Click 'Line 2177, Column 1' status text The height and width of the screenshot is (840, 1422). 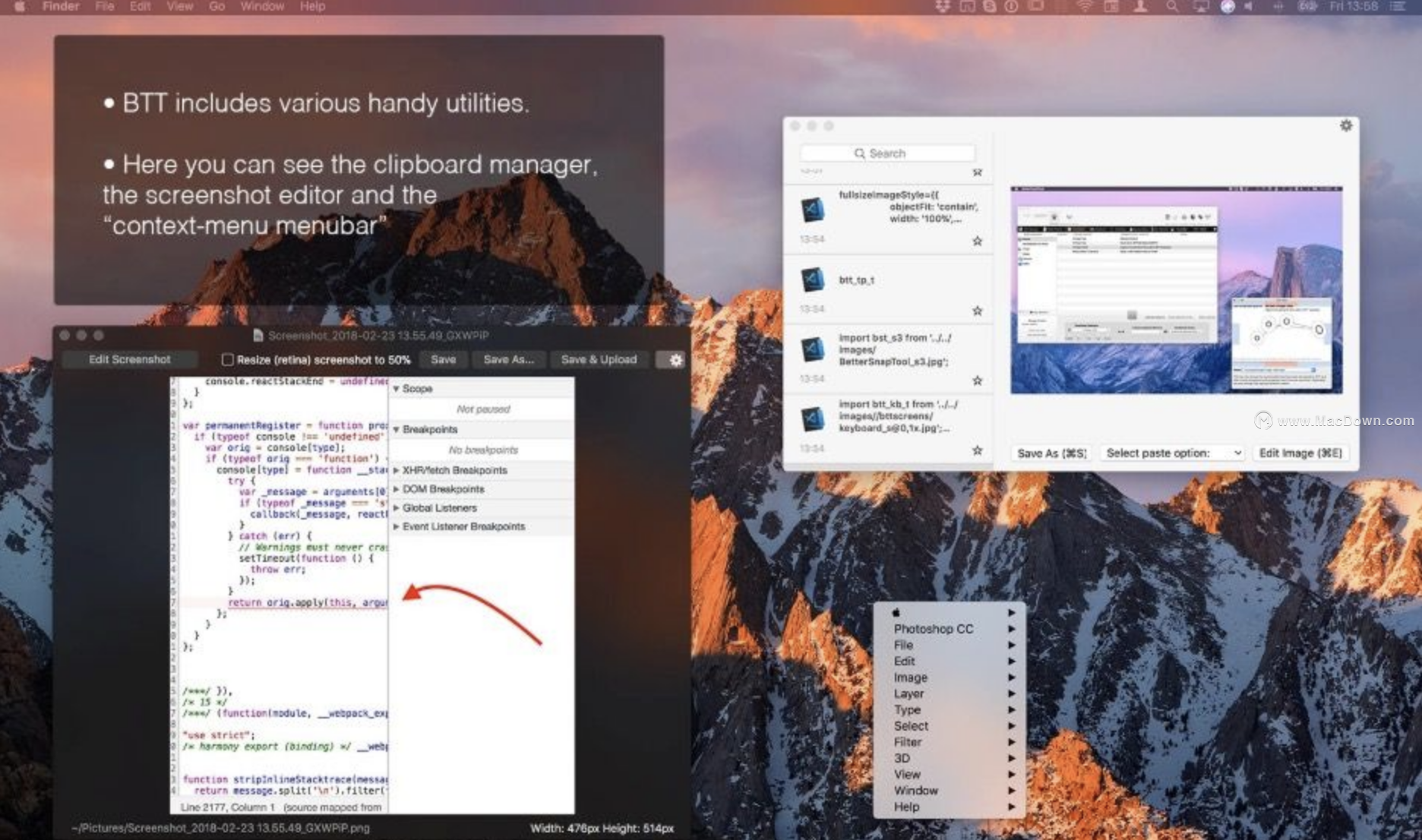(x=228, y=807)
